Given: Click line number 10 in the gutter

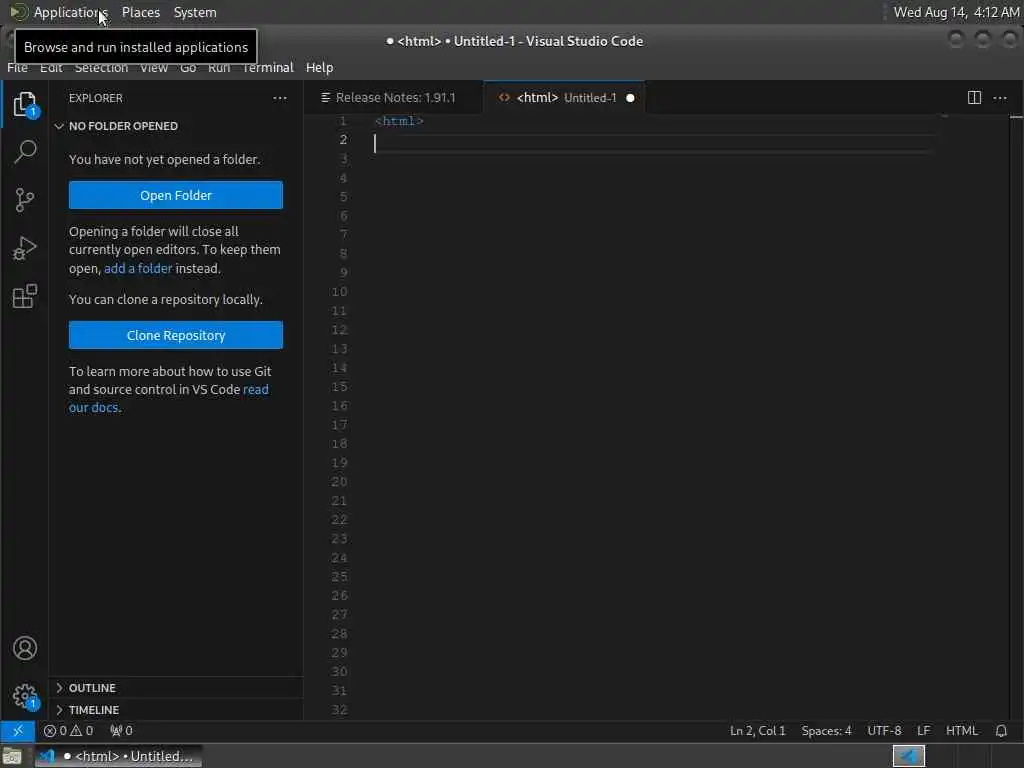Looking at the screenshot, I should [339, 292].
